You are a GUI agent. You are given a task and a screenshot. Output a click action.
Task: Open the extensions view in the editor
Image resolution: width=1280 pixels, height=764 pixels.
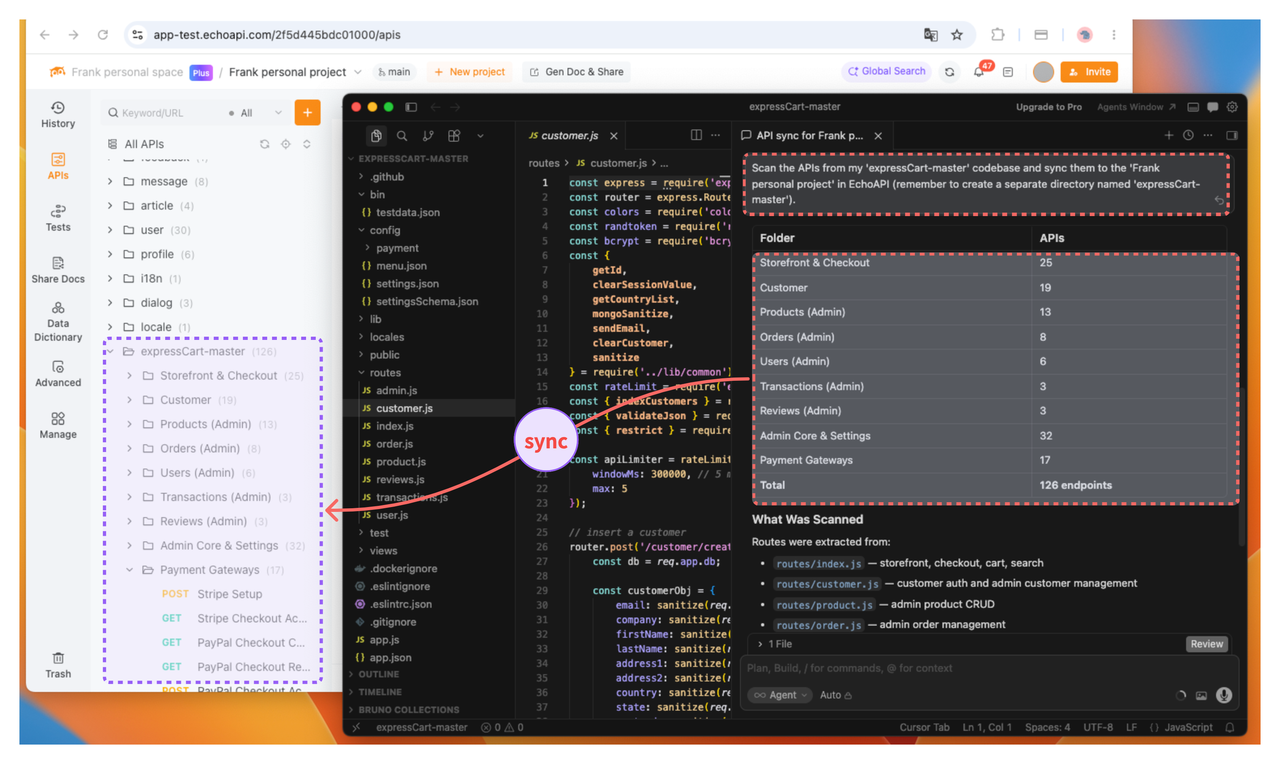pos(454,136)
